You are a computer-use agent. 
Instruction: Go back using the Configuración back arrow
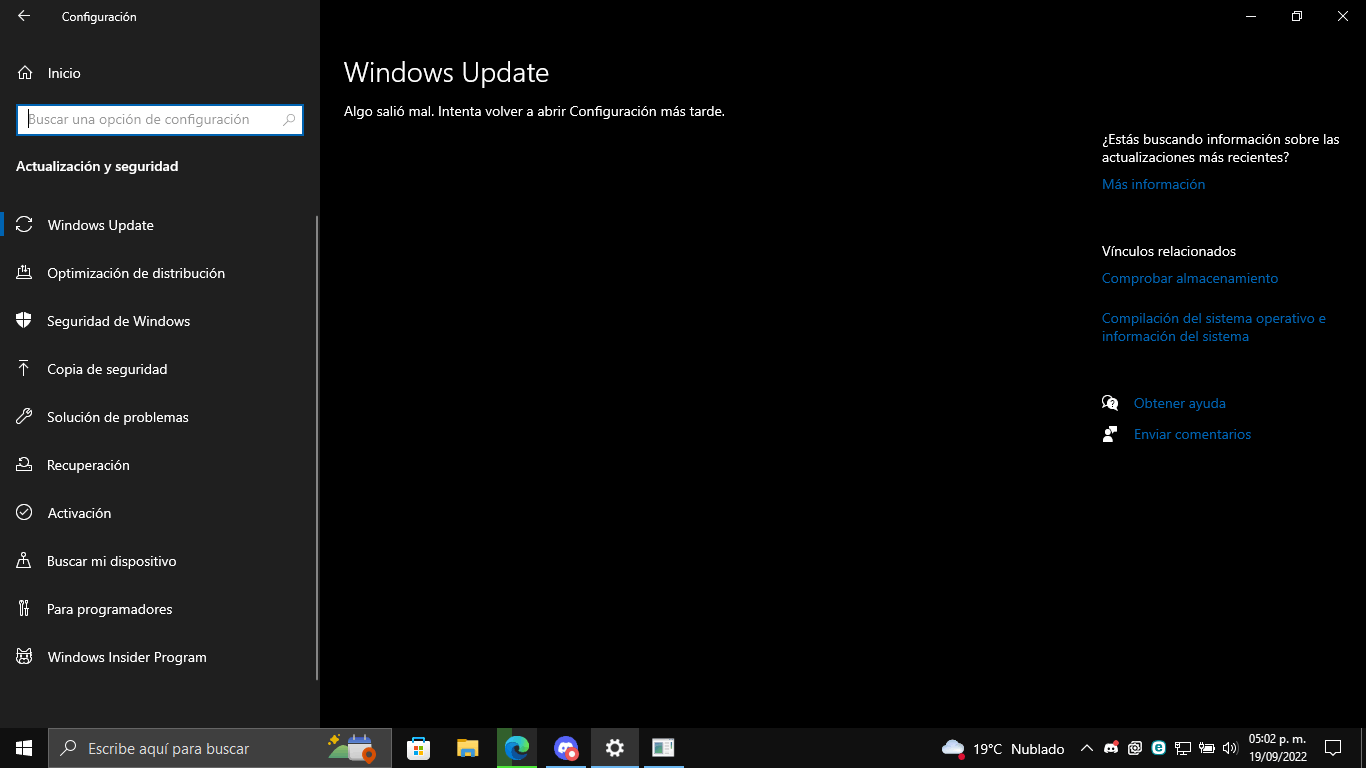[x=24, y=16]
